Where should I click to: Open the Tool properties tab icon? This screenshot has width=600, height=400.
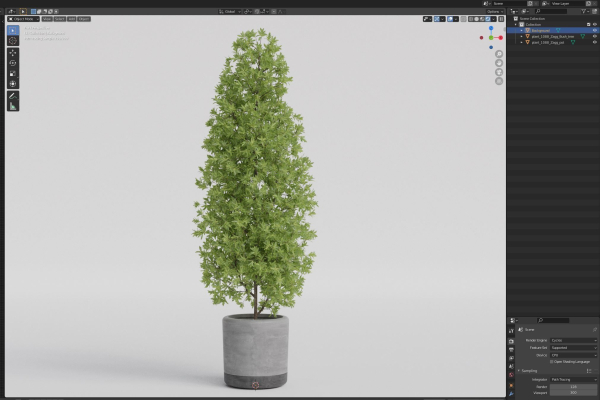pyautogui.click(x=512, y=331)
